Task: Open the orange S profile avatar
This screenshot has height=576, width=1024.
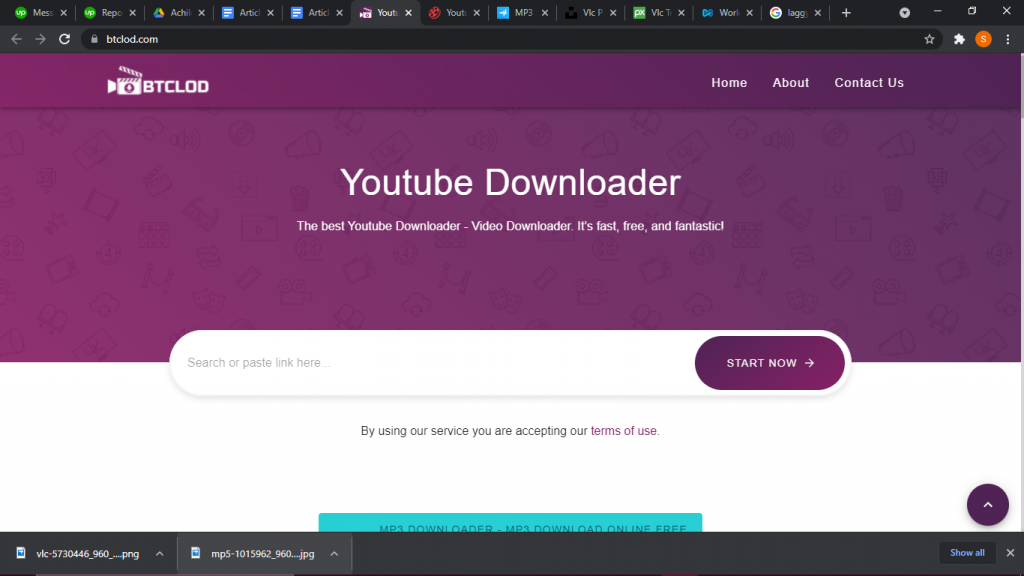Action: tap(984, 39)
